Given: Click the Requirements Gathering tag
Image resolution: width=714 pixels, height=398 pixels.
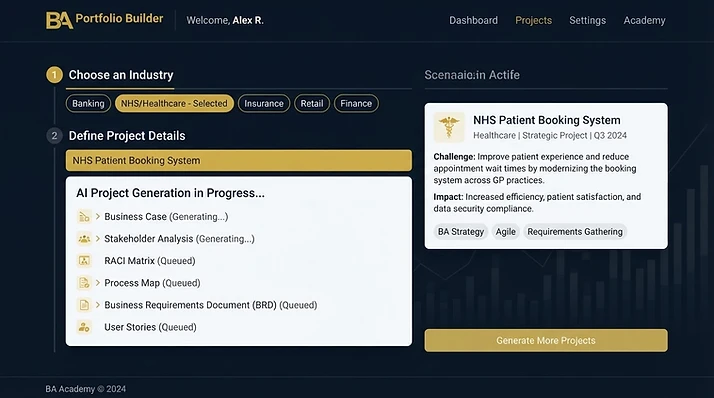Looking at the screenshot, I should click(x=575, y=232).
